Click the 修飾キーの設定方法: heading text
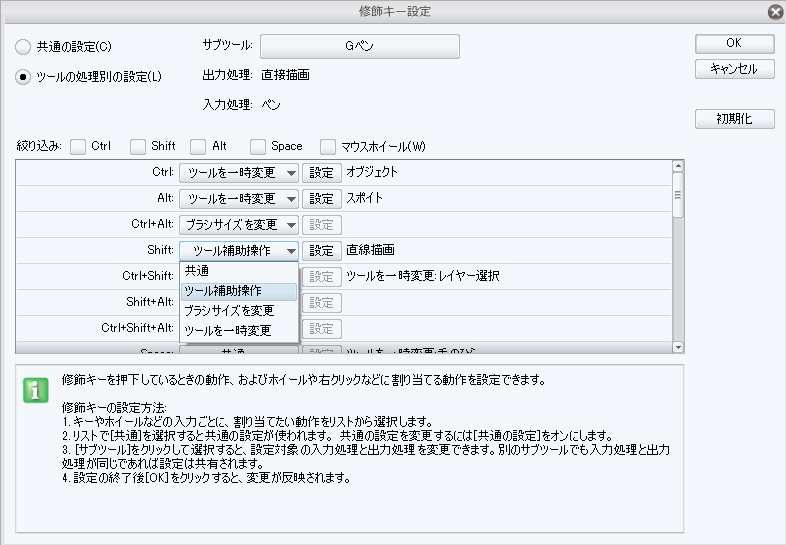The width and height of the screenshot is (786, 545). [114, 408]
